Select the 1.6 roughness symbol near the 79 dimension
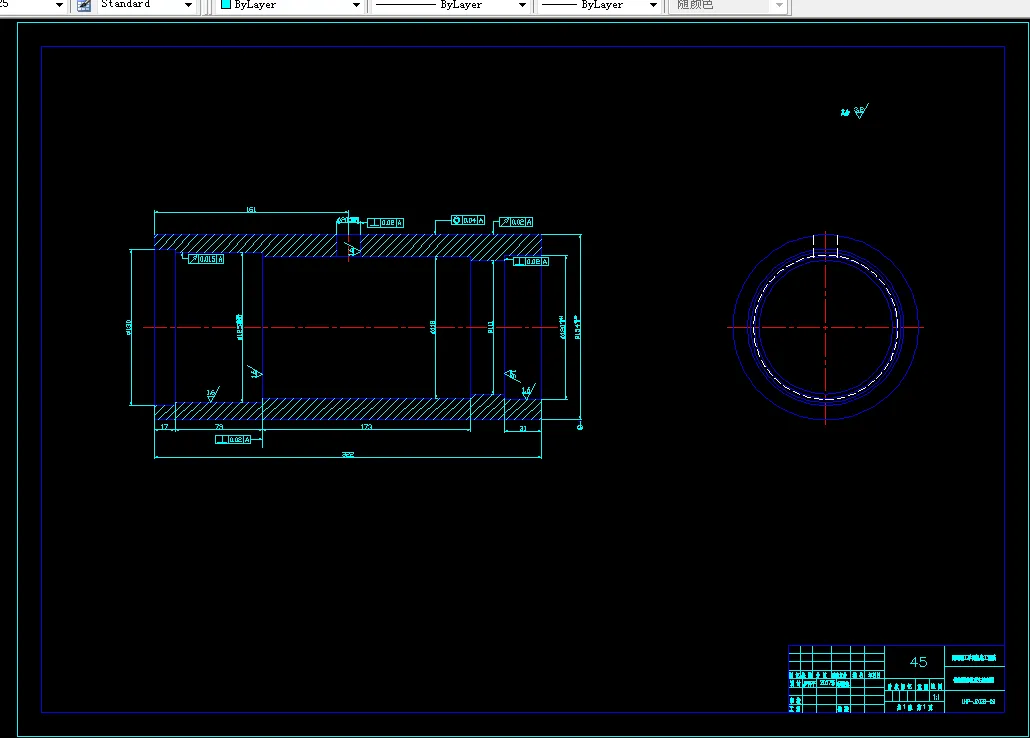The image size is (1030, 738). (x=212, y=394)
